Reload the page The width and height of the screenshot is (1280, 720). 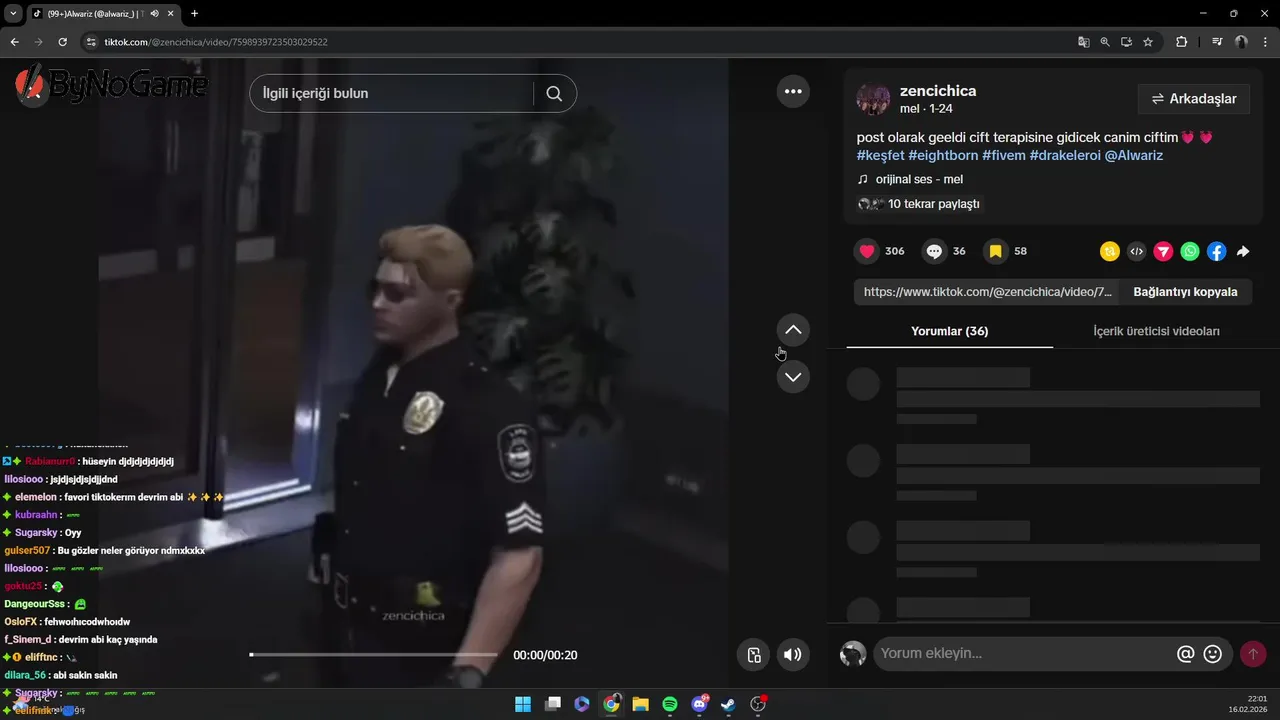coord(62,42)
